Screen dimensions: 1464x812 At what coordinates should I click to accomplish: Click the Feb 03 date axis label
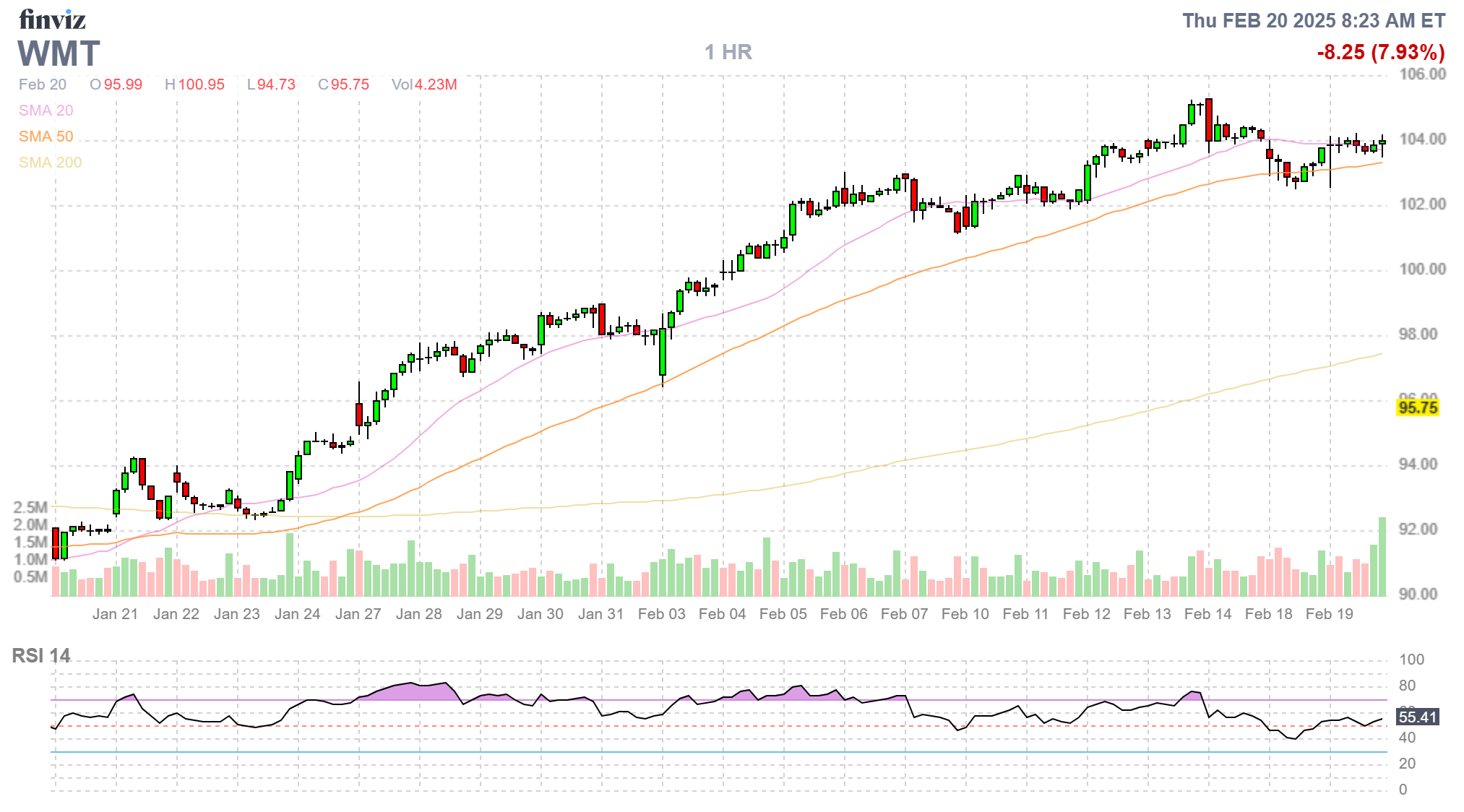661,614
